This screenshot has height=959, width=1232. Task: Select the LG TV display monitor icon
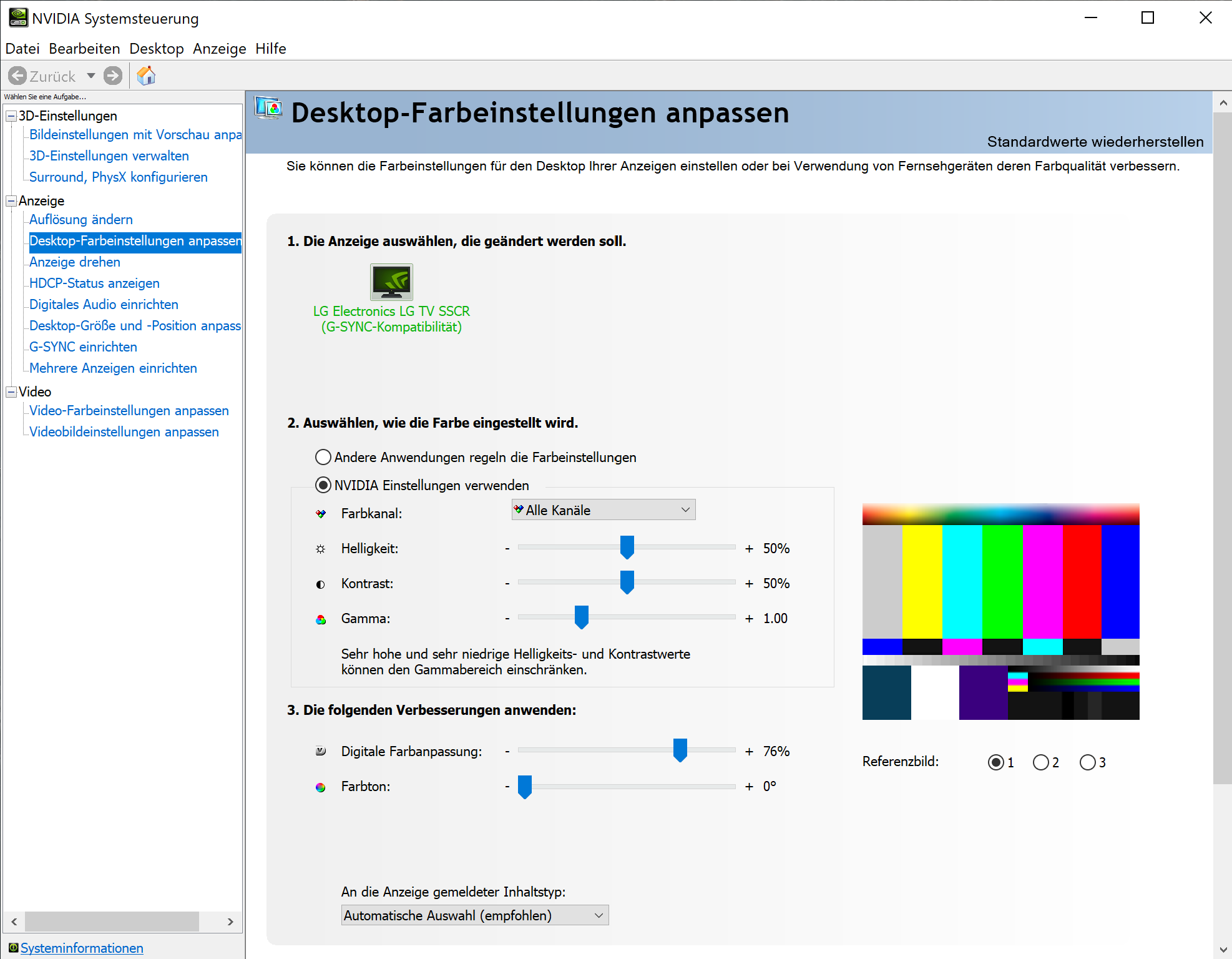(x=391, y=282)
